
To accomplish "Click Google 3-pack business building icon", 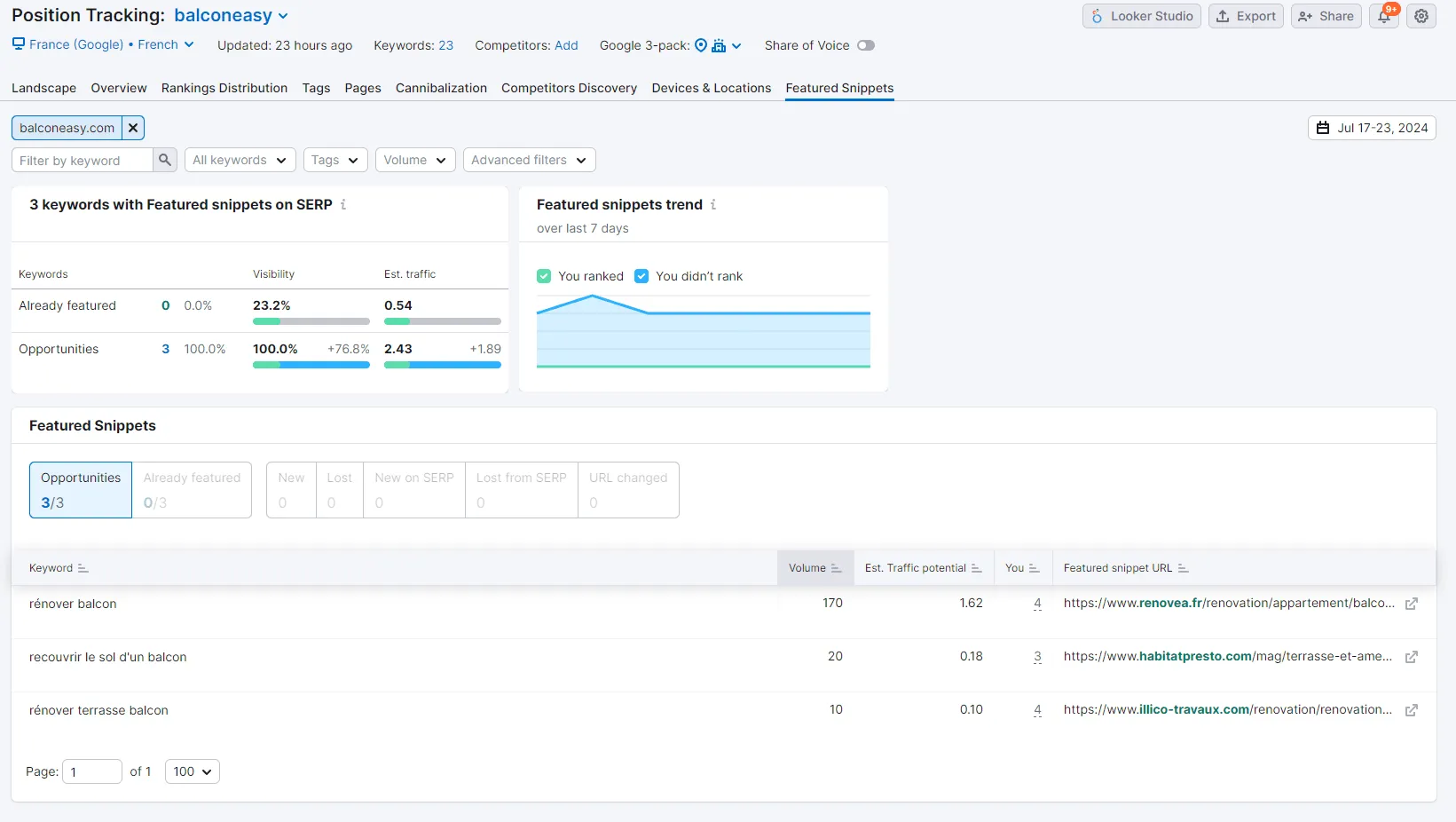I will [x=719, y=45].
